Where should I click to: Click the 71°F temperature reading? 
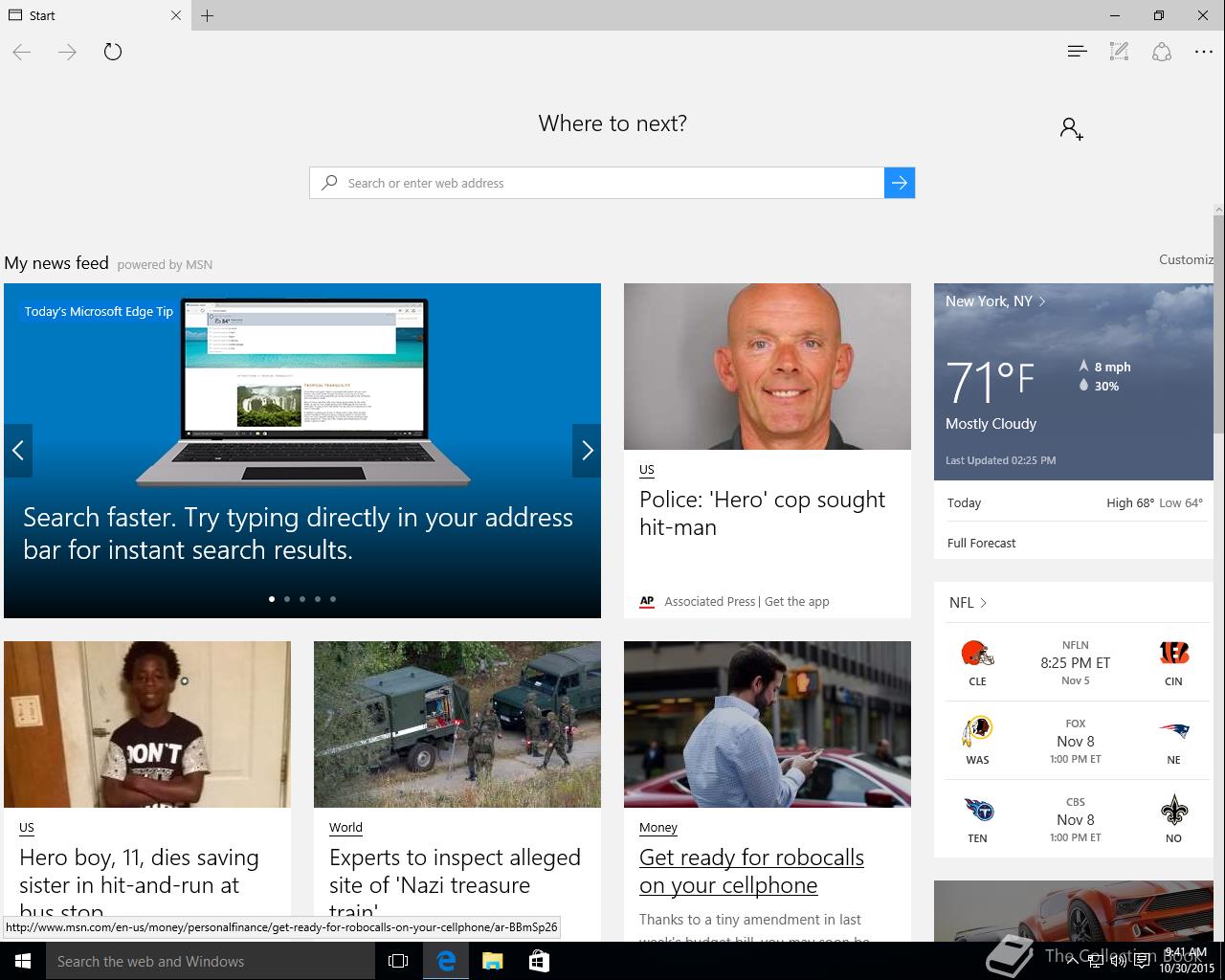[990, 382]
